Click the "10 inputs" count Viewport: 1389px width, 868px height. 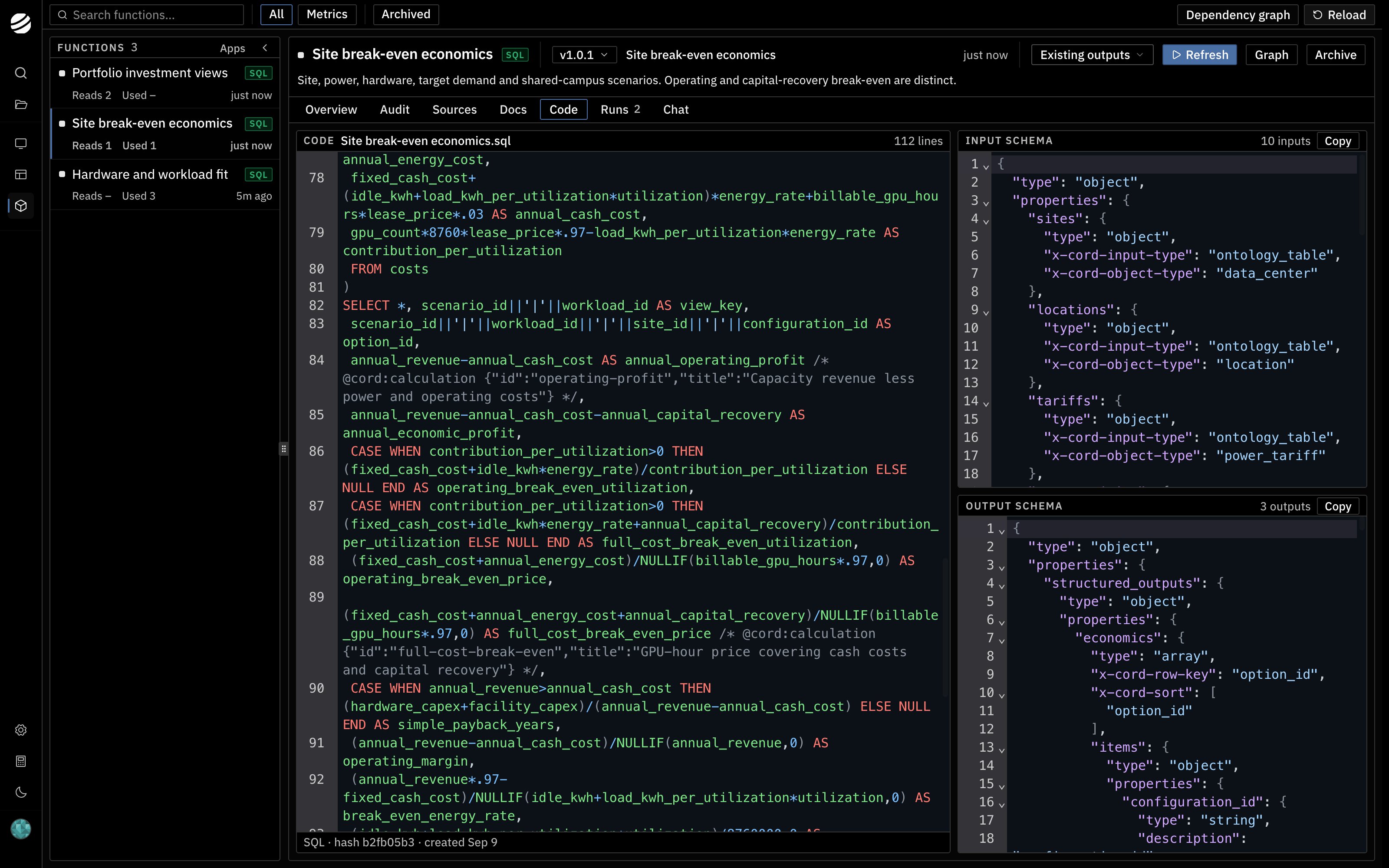[1285, 141]
